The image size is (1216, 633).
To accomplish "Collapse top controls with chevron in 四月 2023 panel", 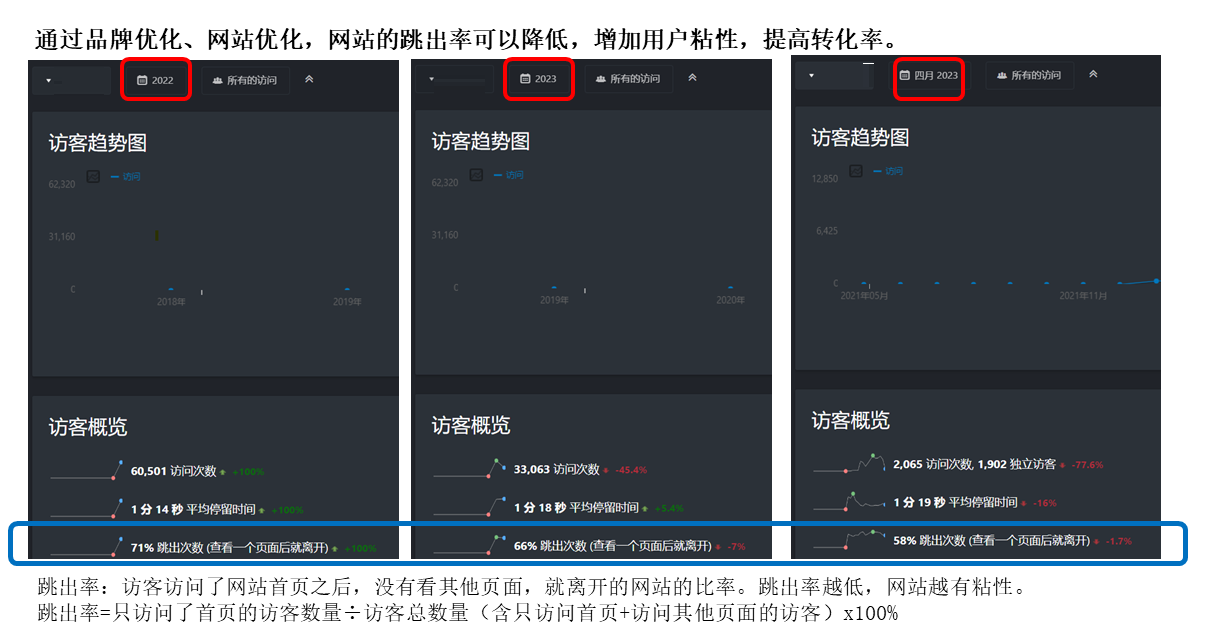I will pos(1093,74).
